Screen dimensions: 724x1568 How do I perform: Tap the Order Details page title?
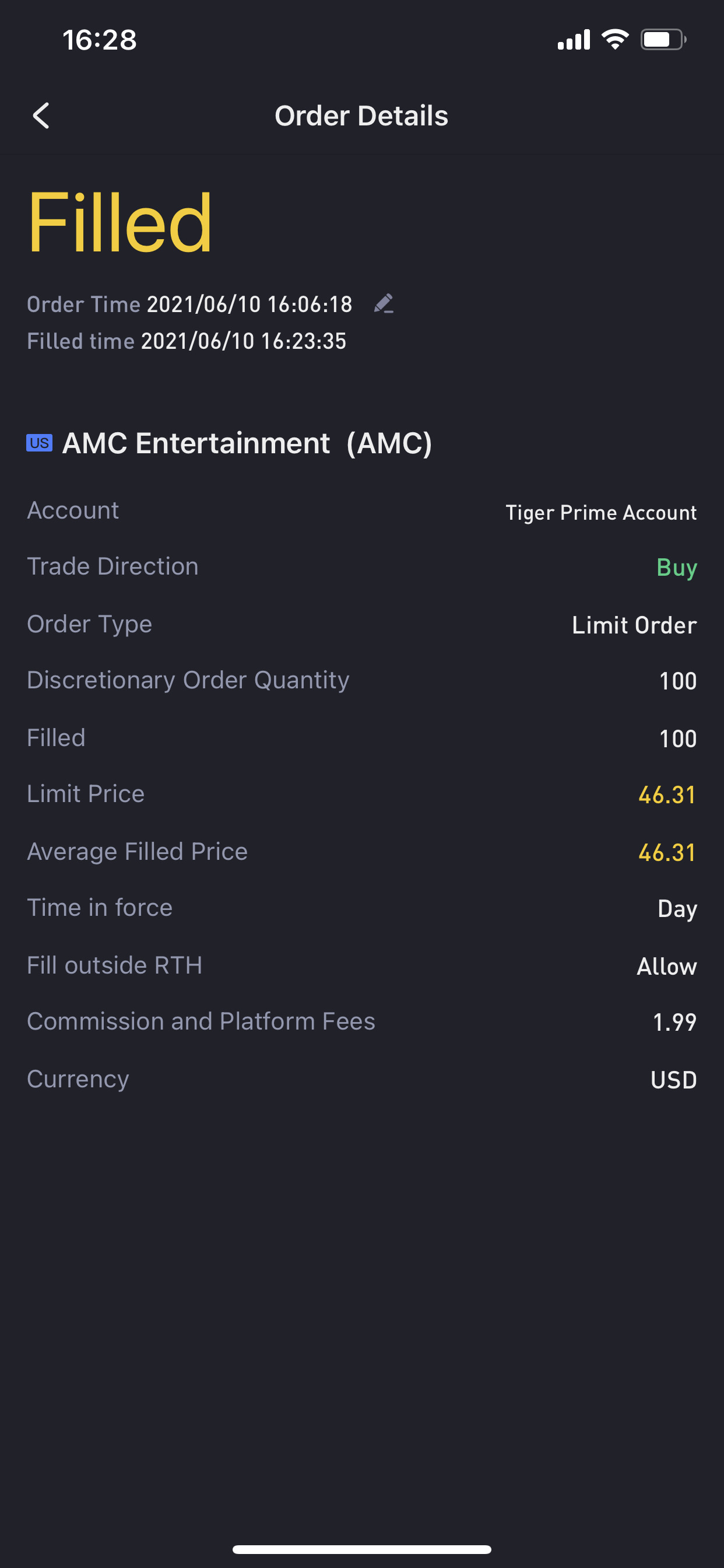point(361,116)
